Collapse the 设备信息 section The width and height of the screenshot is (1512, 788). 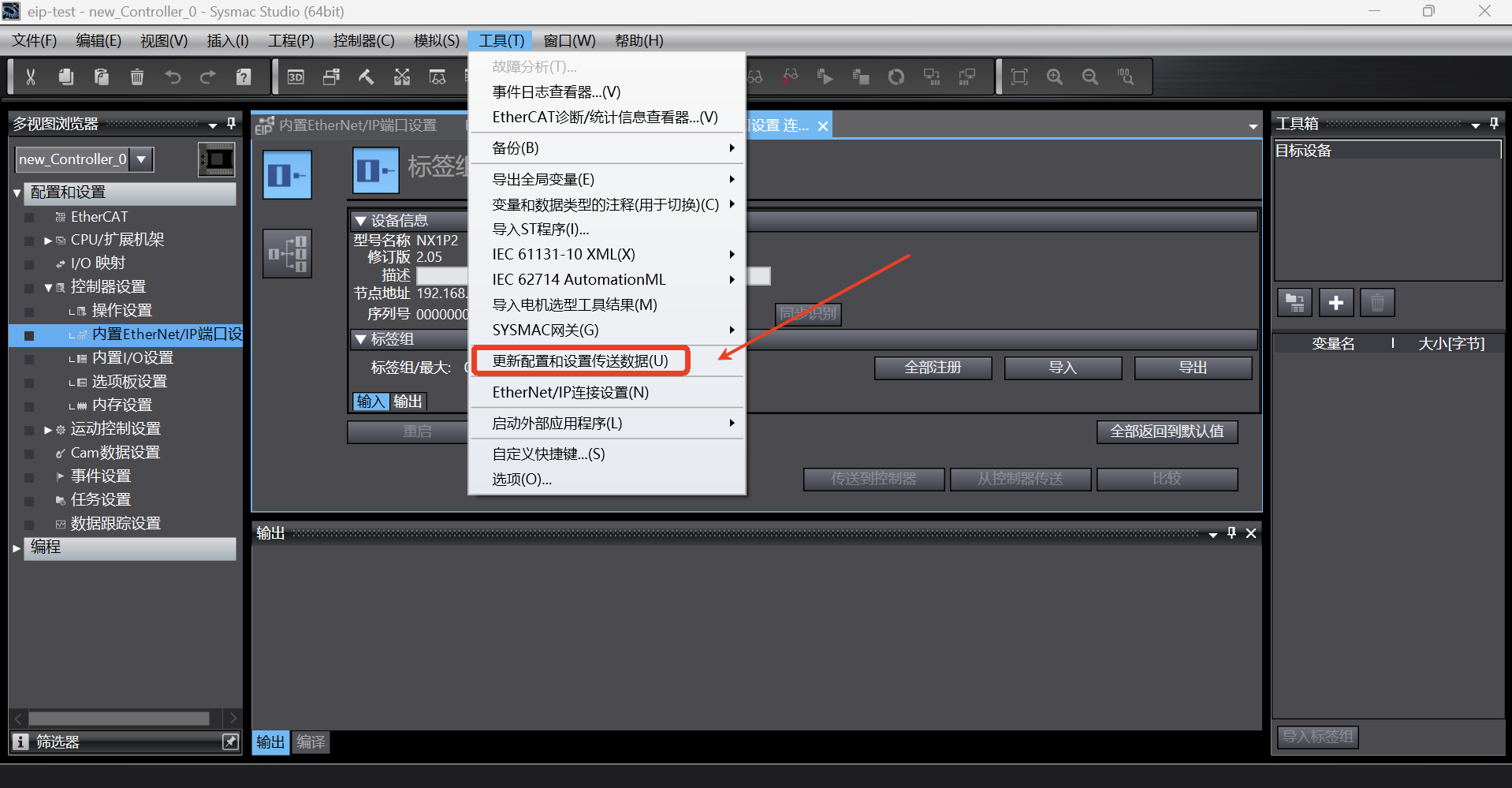tap(360, 221)
